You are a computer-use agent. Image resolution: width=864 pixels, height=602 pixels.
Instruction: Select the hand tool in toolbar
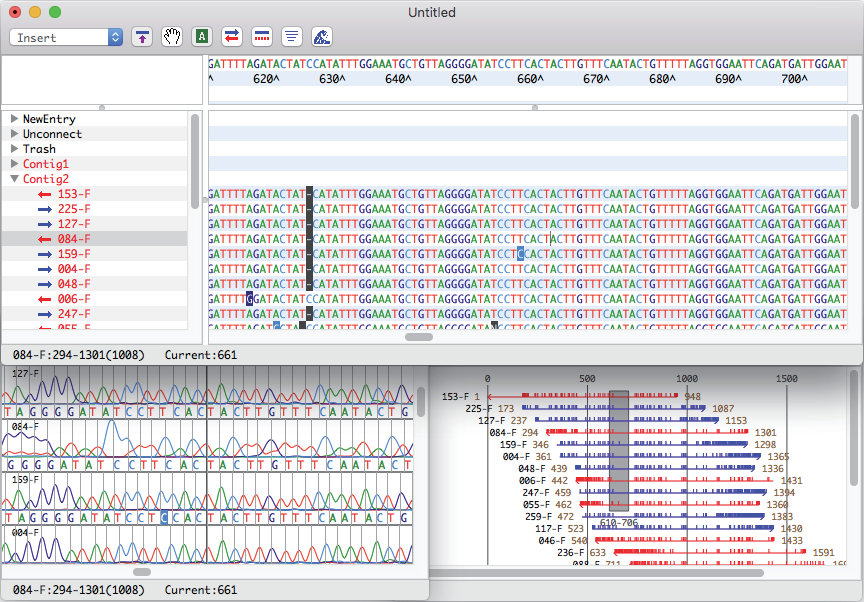coord(172,37)
